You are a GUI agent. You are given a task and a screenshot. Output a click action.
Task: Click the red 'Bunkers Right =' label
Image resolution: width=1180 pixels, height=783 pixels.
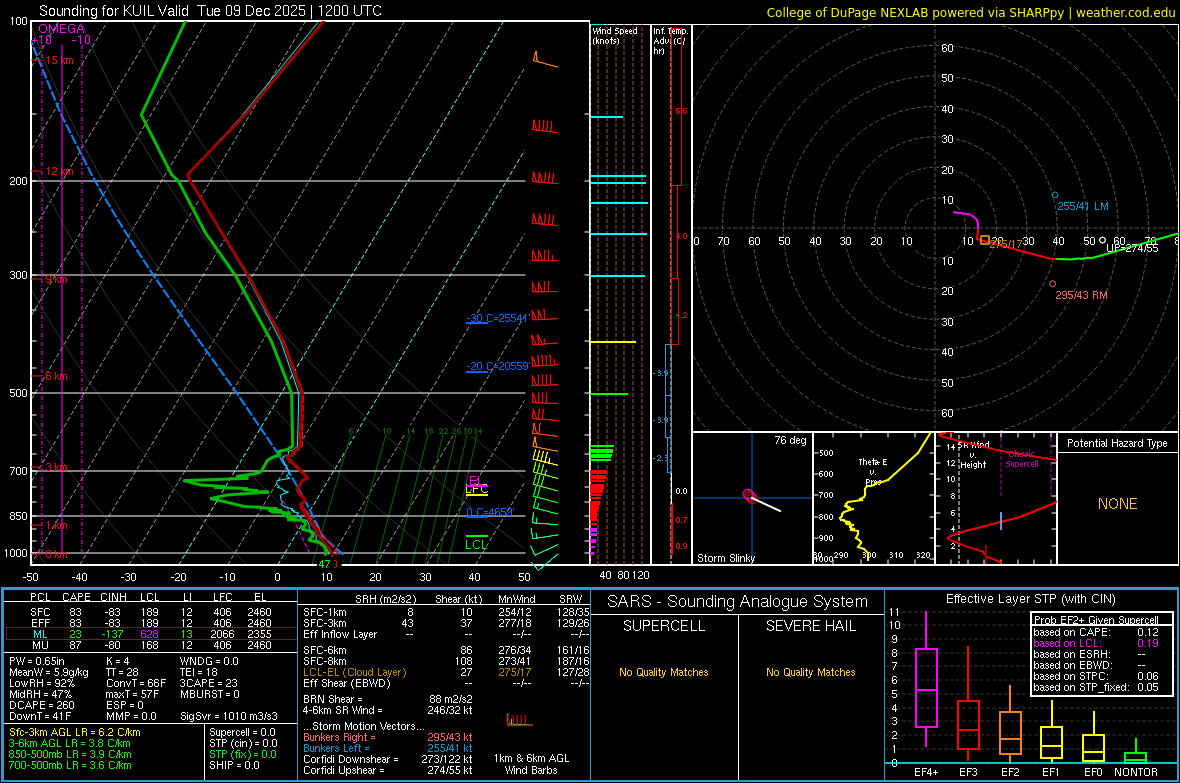339,737
